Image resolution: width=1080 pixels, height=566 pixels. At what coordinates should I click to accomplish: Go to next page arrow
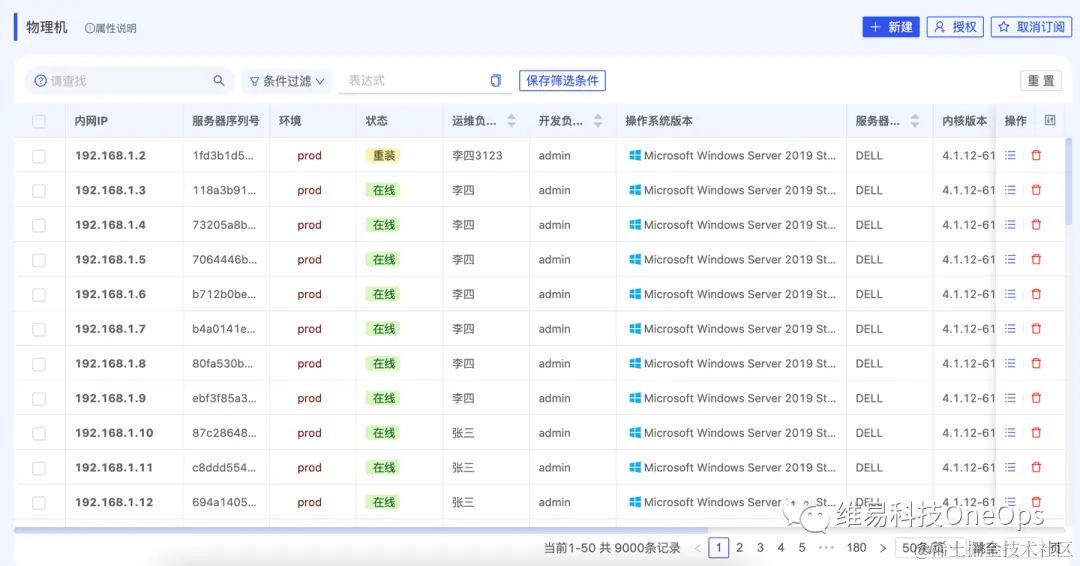(x=882, y=548)
